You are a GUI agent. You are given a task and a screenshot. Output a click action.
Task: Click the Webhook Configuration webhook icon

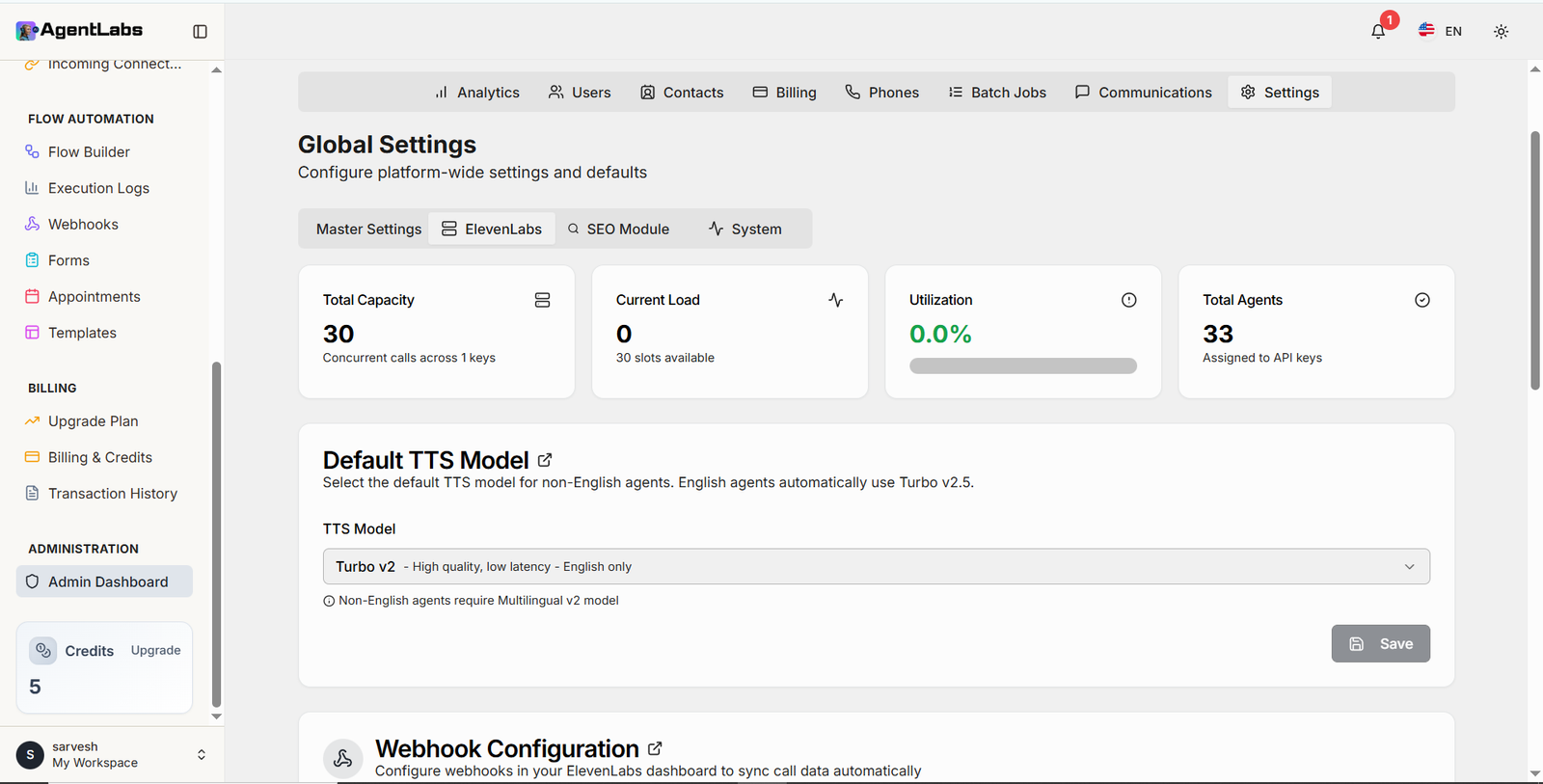[342, 759]
